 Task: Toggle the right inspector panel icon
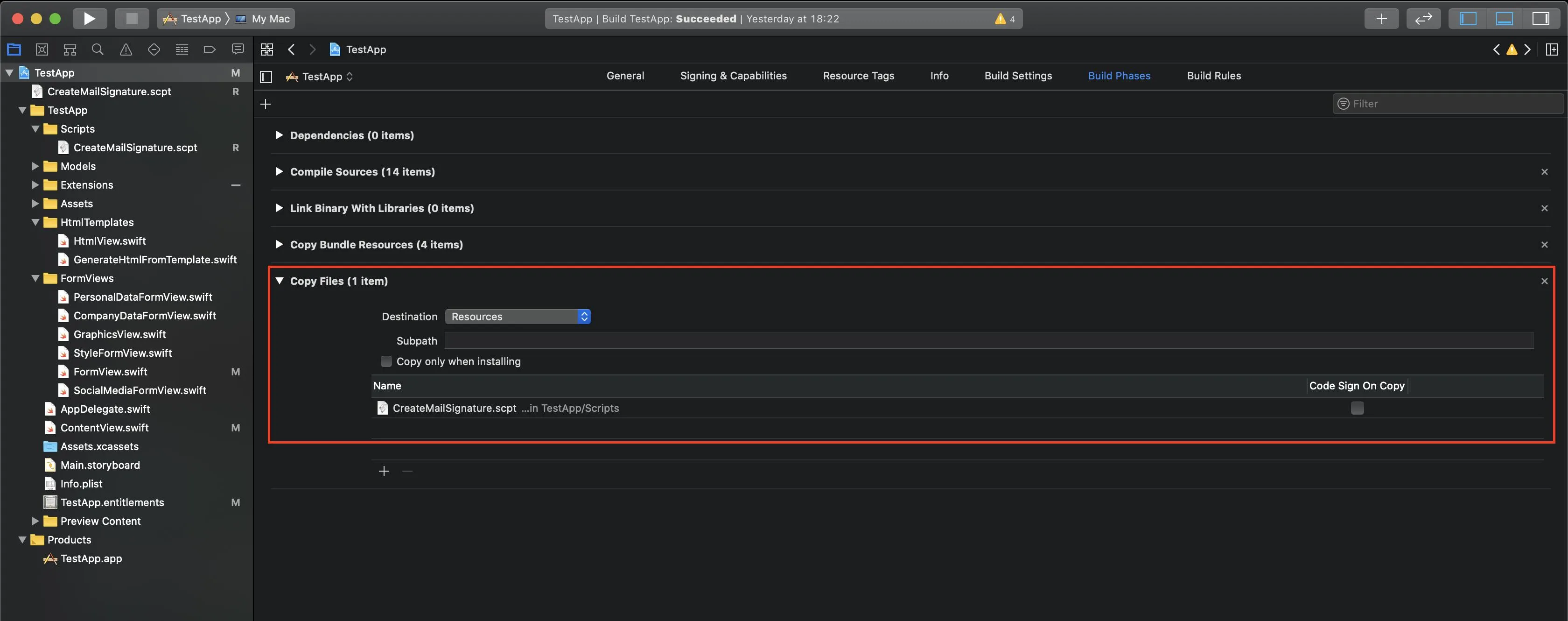[x=1540, y=18]
